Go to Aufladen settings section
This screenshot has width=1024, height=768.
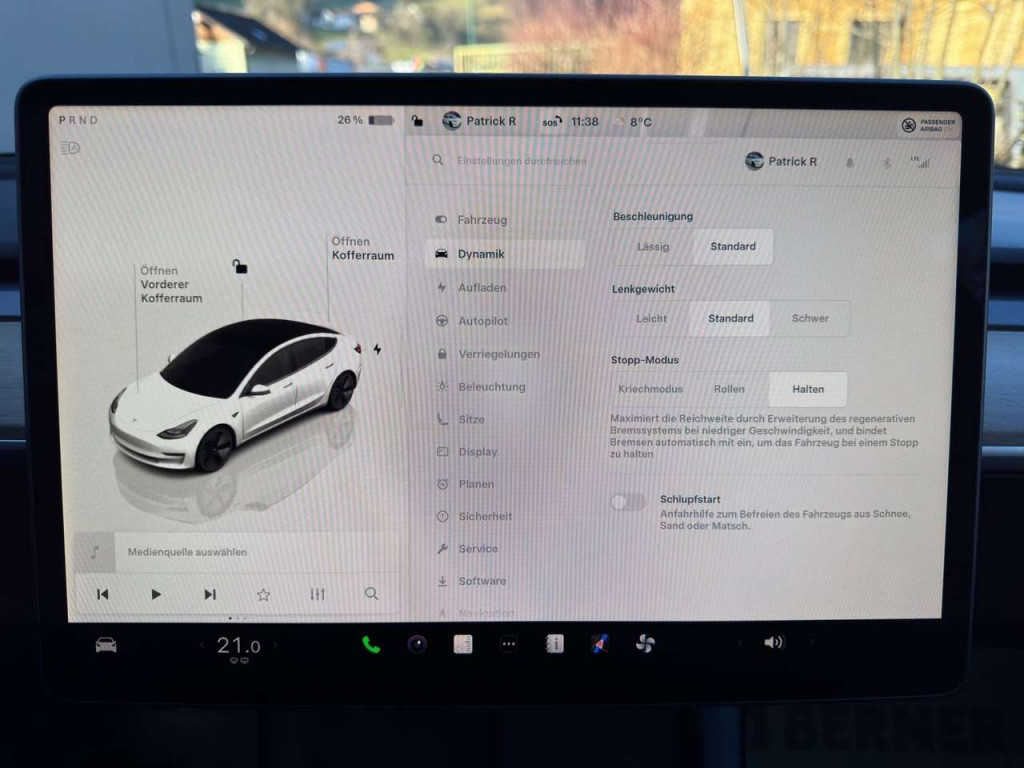(482, 288)
